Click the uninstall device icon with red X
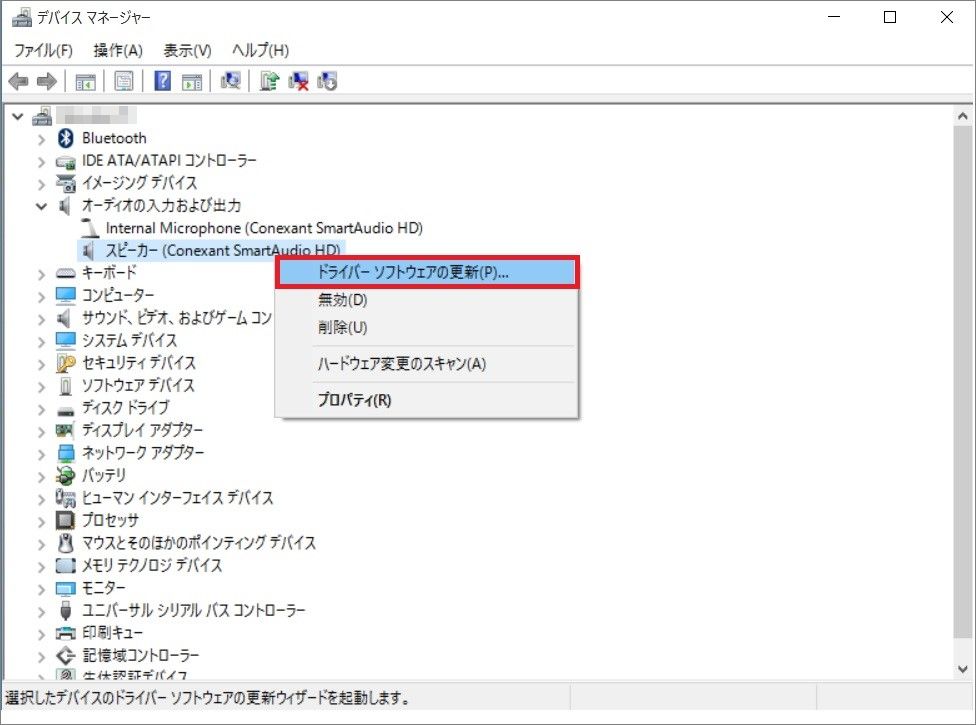This screenshot has width=976, height=725. pyautogui.click(x=298, y=82)
